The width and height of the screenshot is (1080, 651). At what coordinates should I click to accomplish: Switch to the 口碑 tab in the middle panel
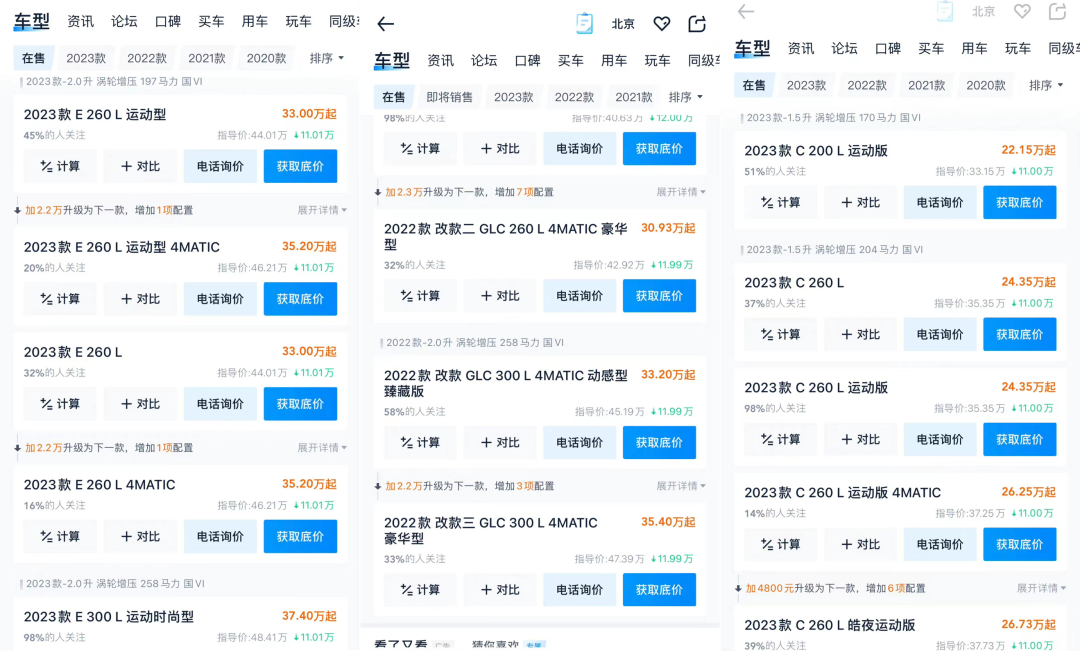pyautogui.click(x=527, y=60)
